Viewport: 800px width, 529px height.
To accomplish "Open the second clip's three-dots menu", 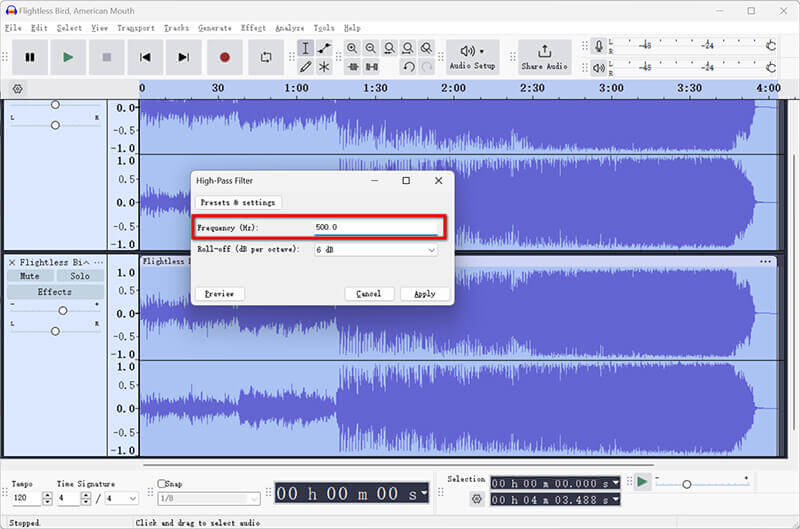I will coord(765,262).
